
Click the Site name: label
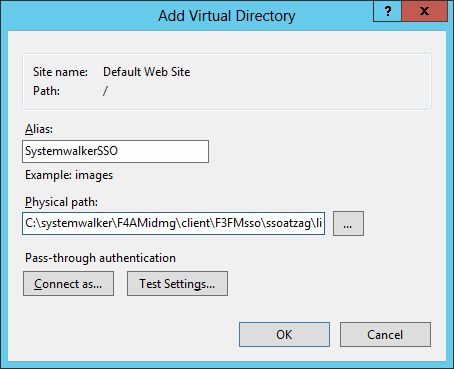tap(60, 72)
